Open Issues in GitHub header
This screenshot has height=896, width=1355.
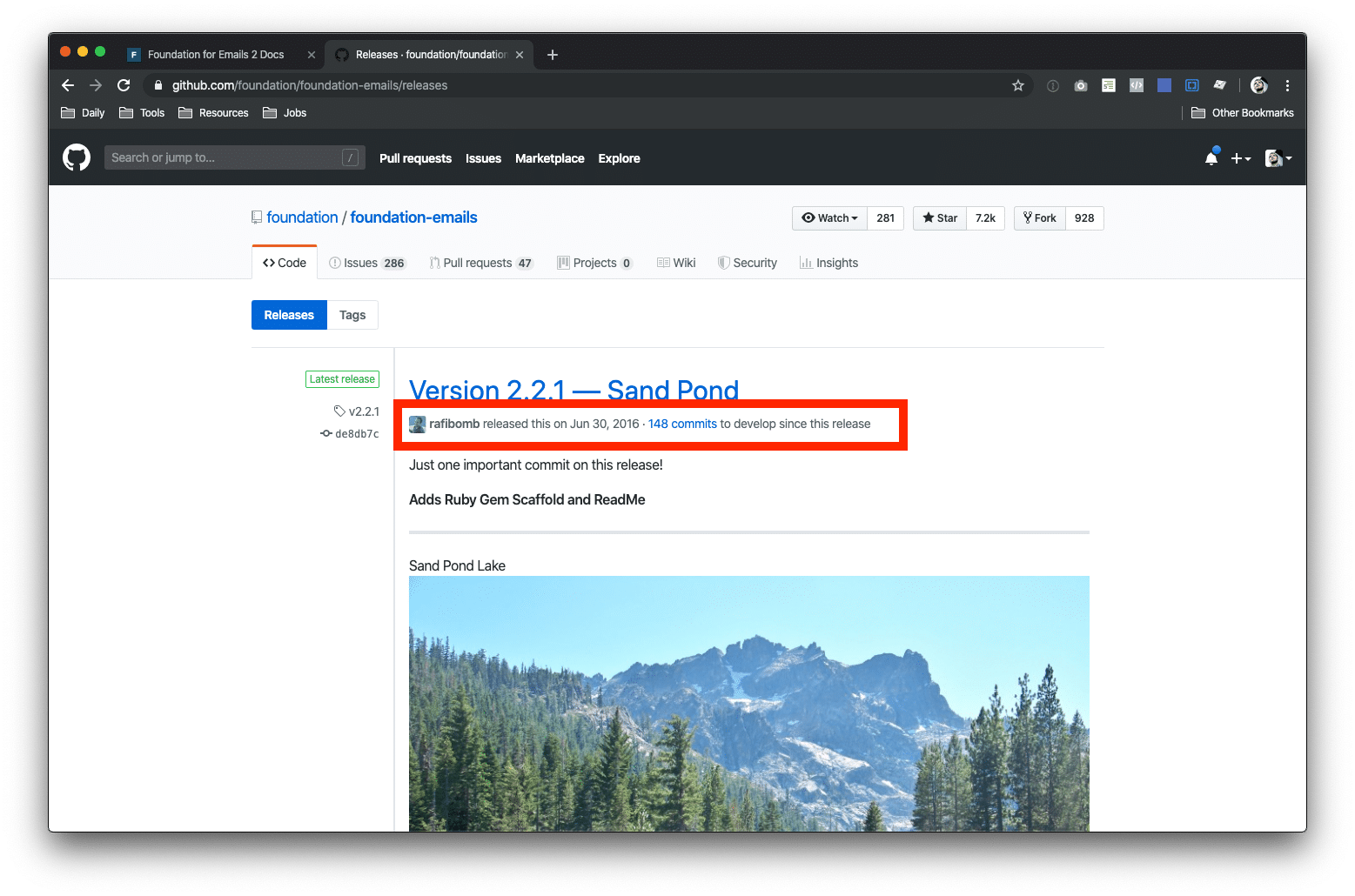point(483,158)
